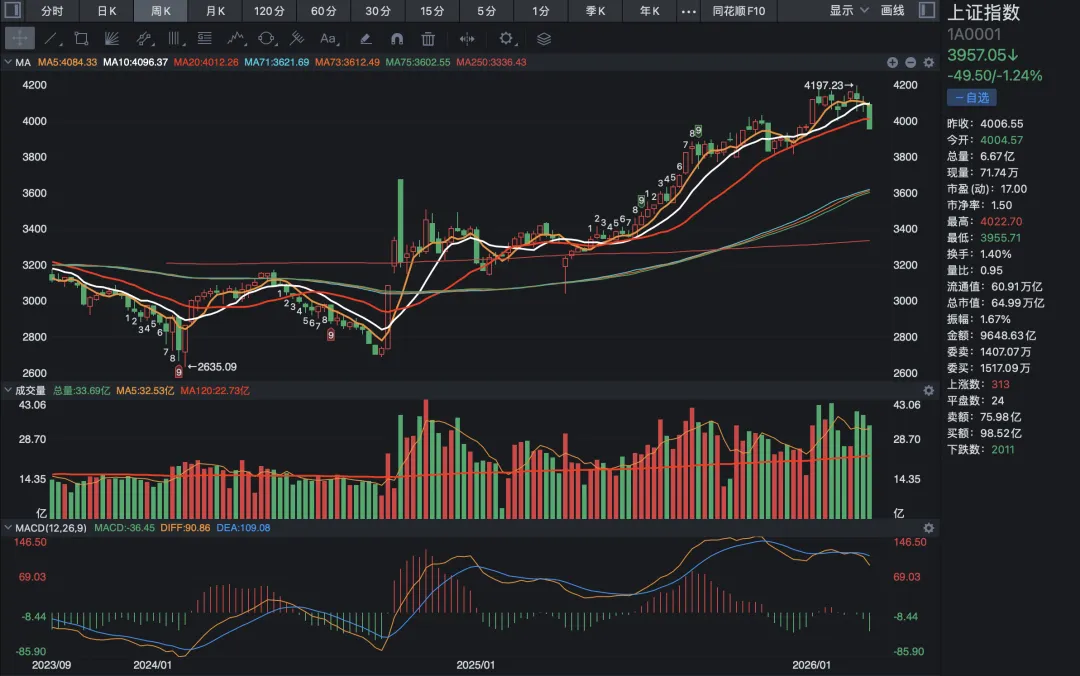Open more periods via ellipsis button
The image size is (1080, 676).
coord(688,11)
